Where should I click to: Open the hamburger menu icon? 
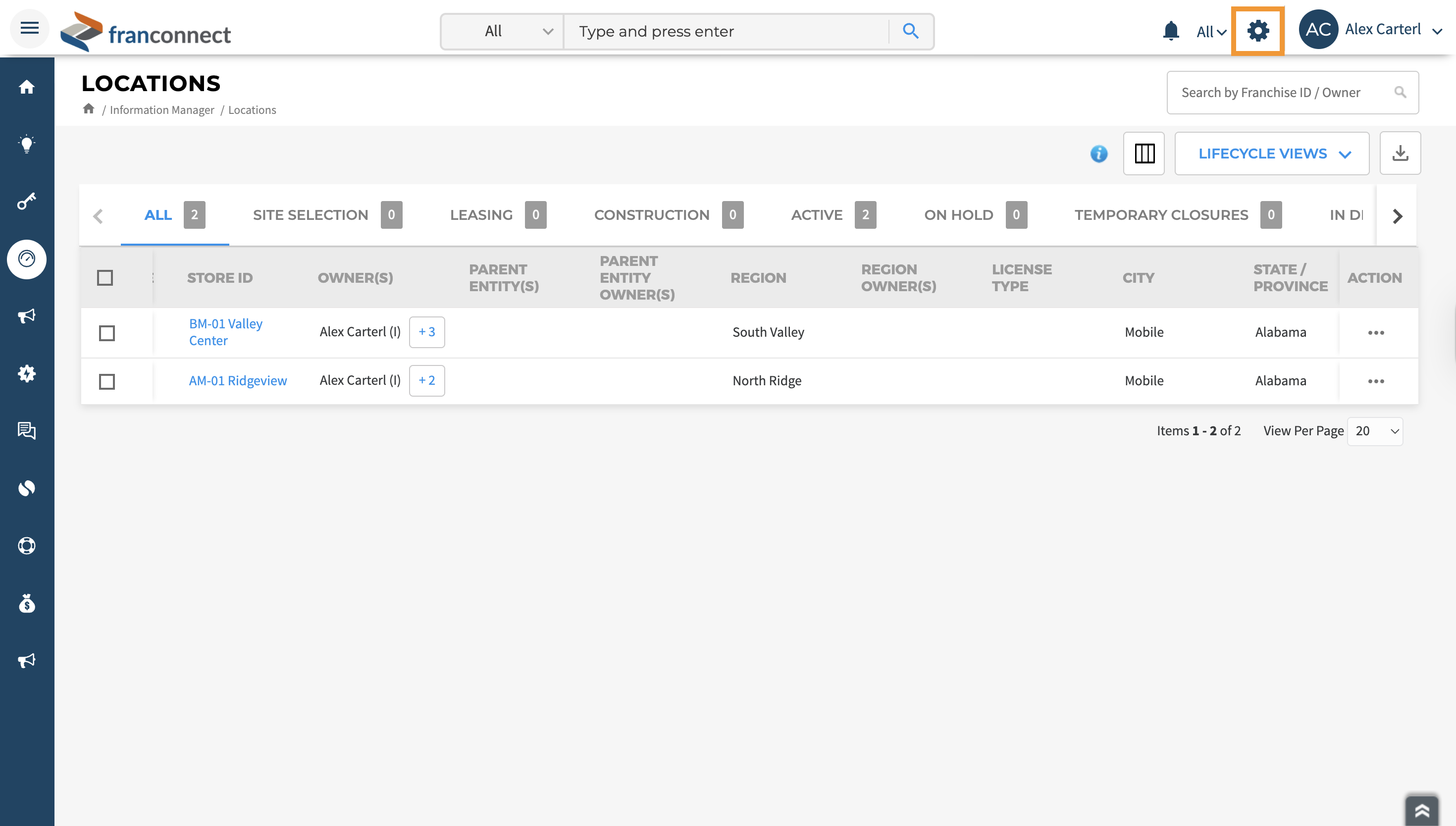(x=30, y=28)
